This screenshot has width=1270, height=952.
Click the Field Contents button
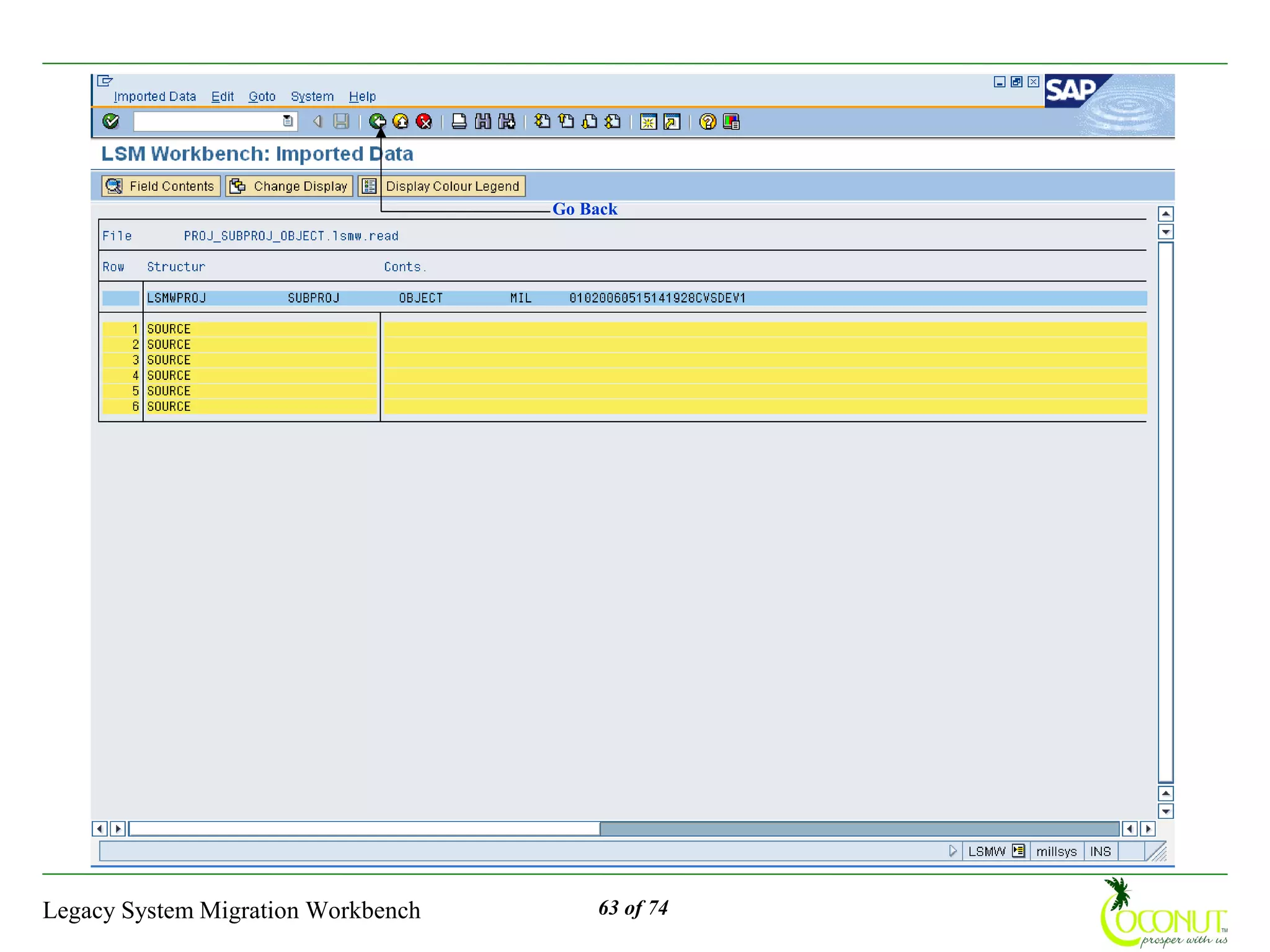pos(161,186)
